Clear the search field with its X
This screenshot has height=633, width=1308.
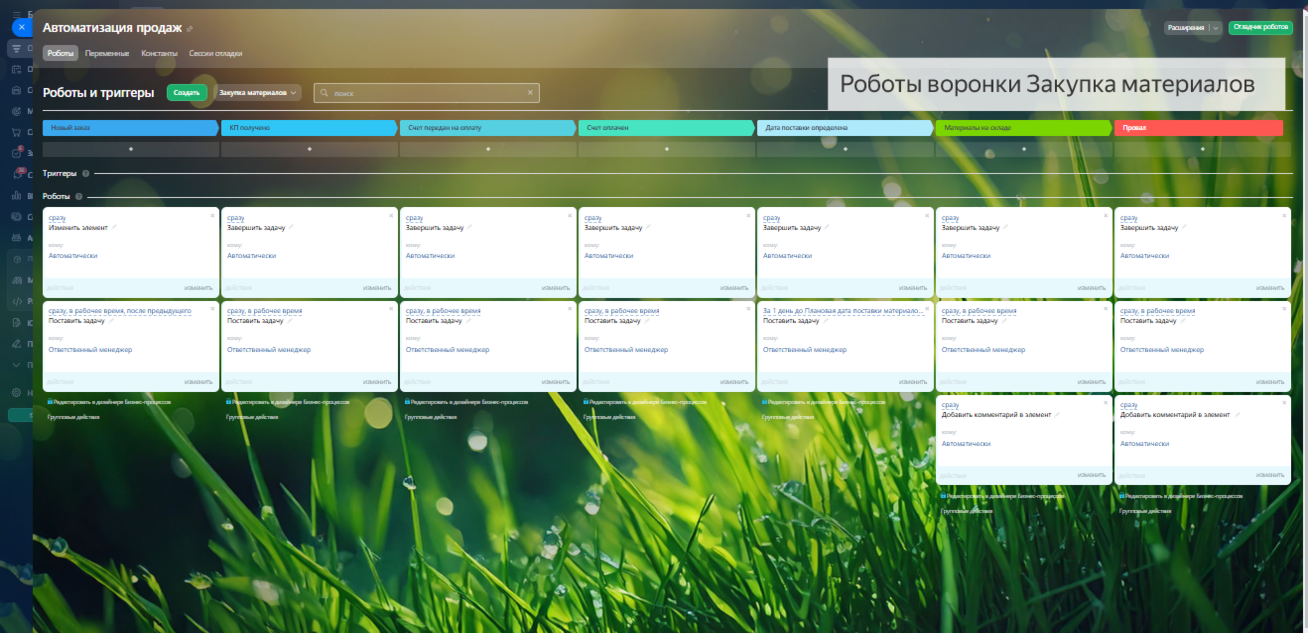[531, 92]
